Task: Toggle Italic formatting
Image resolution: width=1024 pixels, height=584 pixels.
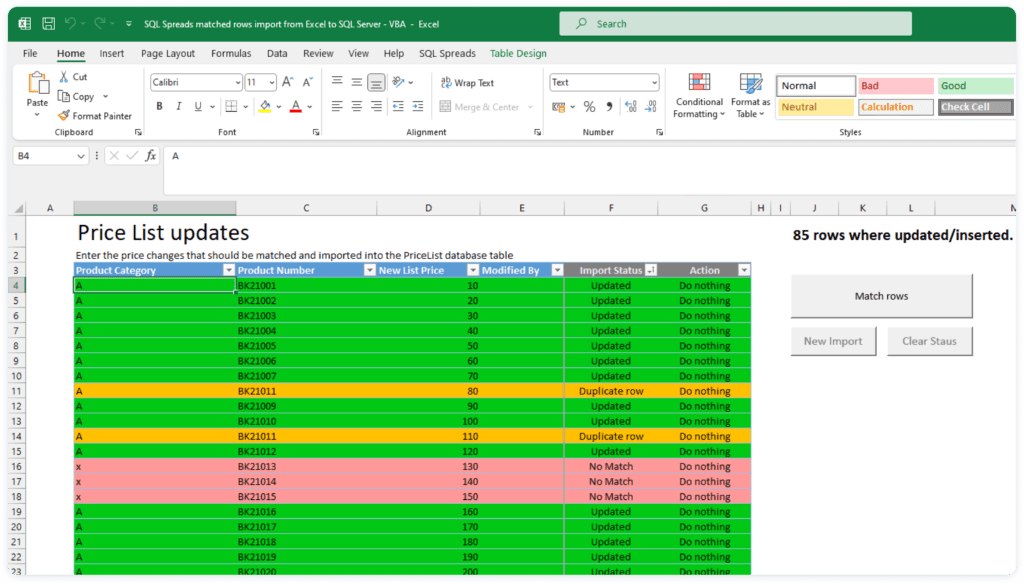Action: pyautogui.click(x=179, y=107)
